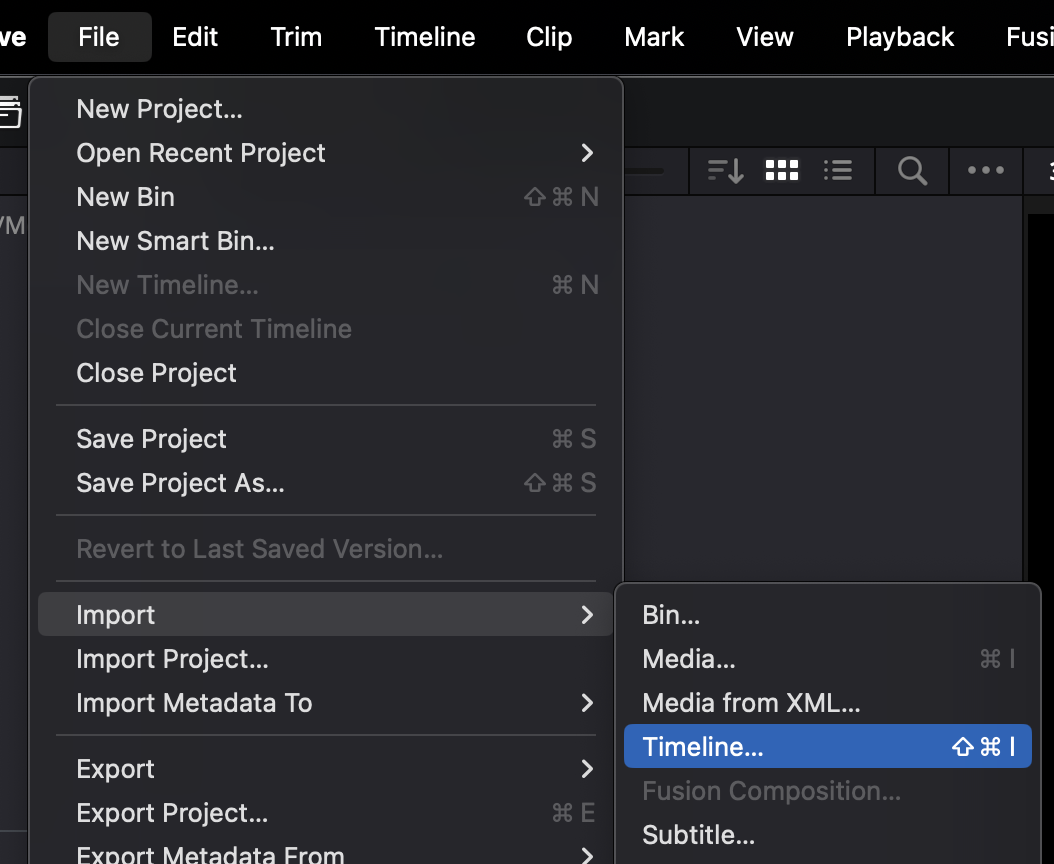The image size is (1054, 864).
Task: Click Close Project
Action: click(x=156, y=373)
